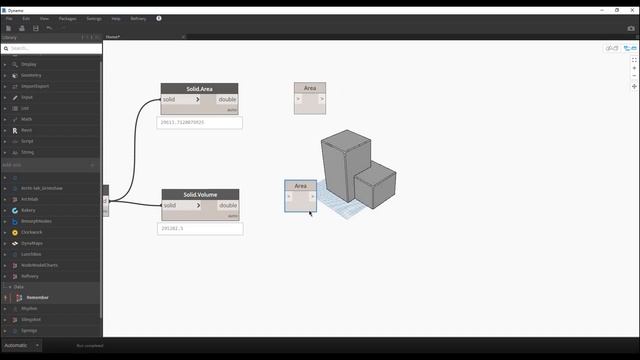This screenshot has height=360, width=640.
Task: Expand the Archilab package
Action: click(x=5, y=200)
